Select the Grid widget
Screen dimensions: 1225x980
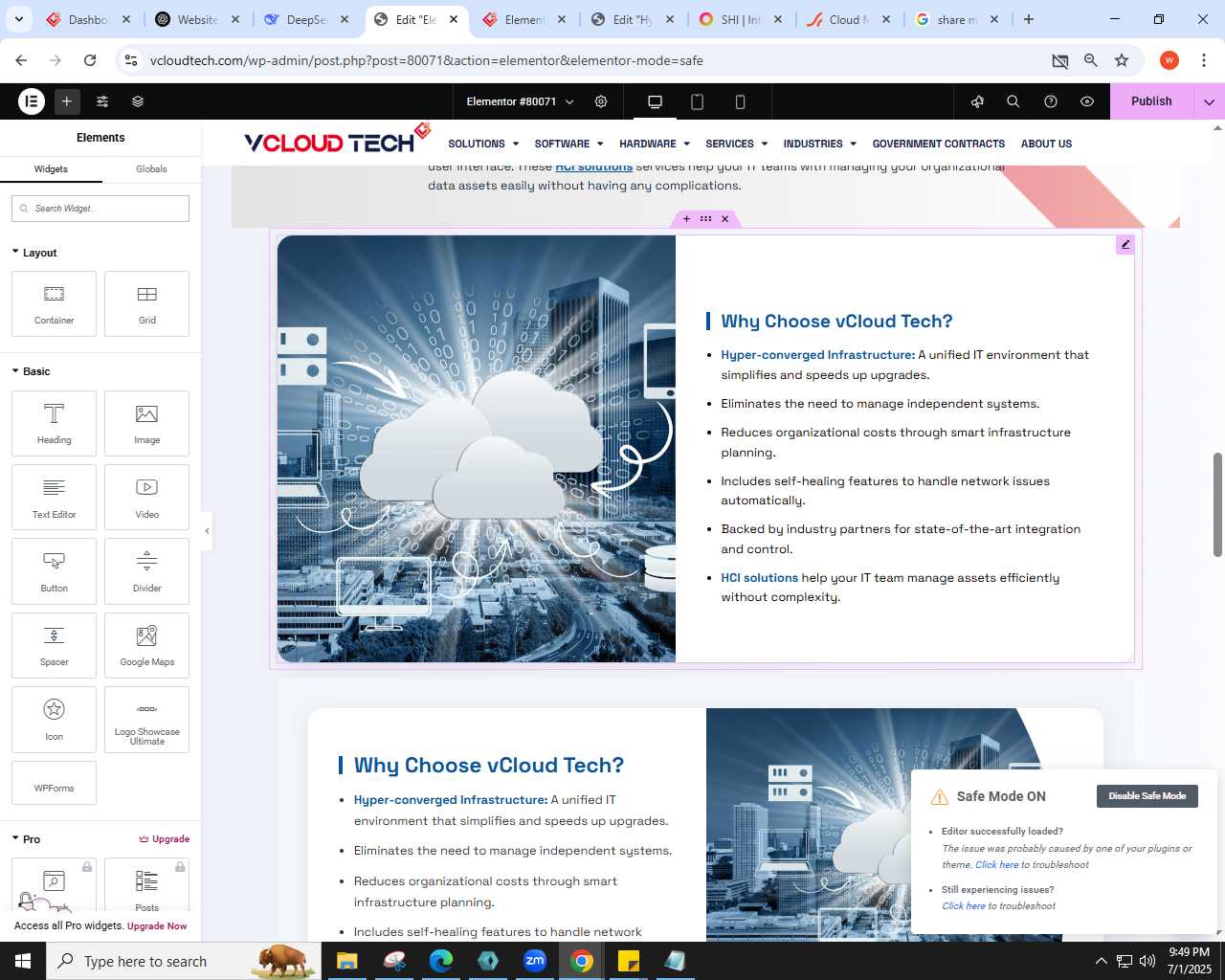146,304
